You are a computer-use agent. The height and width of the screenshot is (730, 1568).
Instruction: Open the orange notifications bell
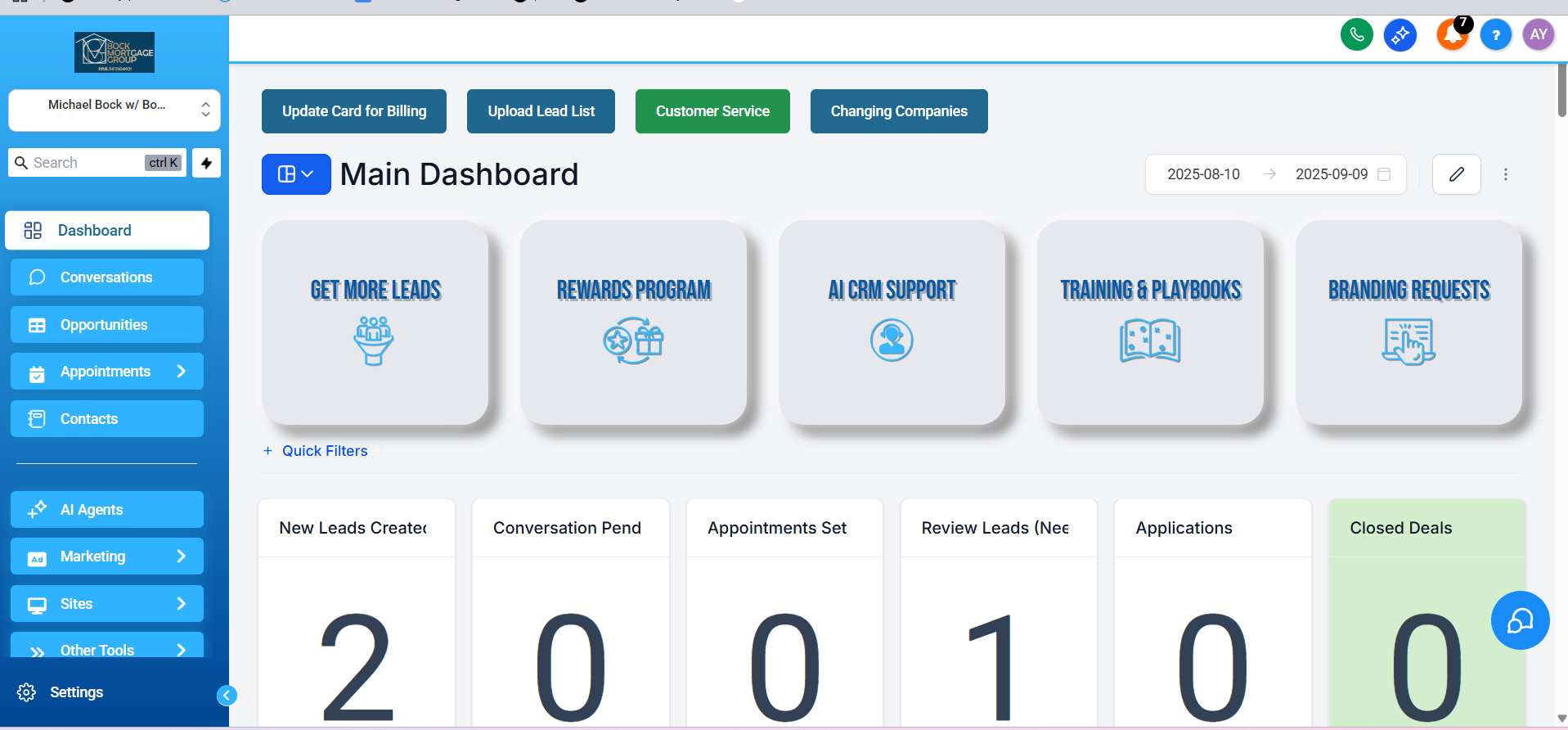click(x=1453, y=34)
